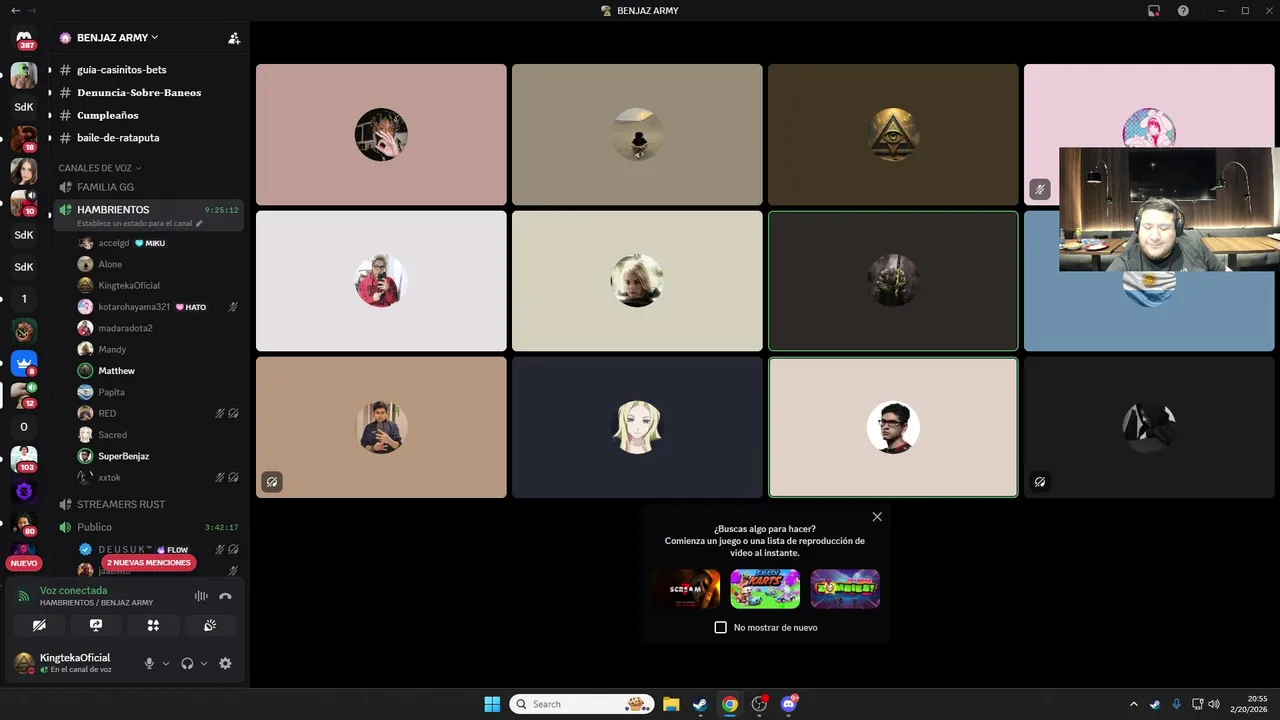Open the server icon labeled 0
1280x720 pixels.
tap(24, 427)
